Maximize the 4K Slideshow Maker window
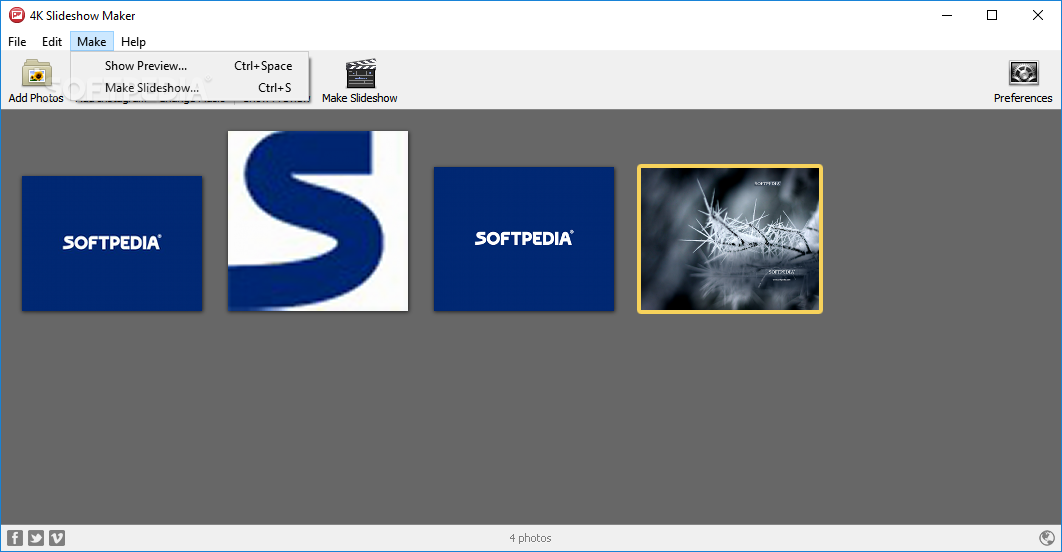This screenshot has height=552, width=1062. coord(992,15)
